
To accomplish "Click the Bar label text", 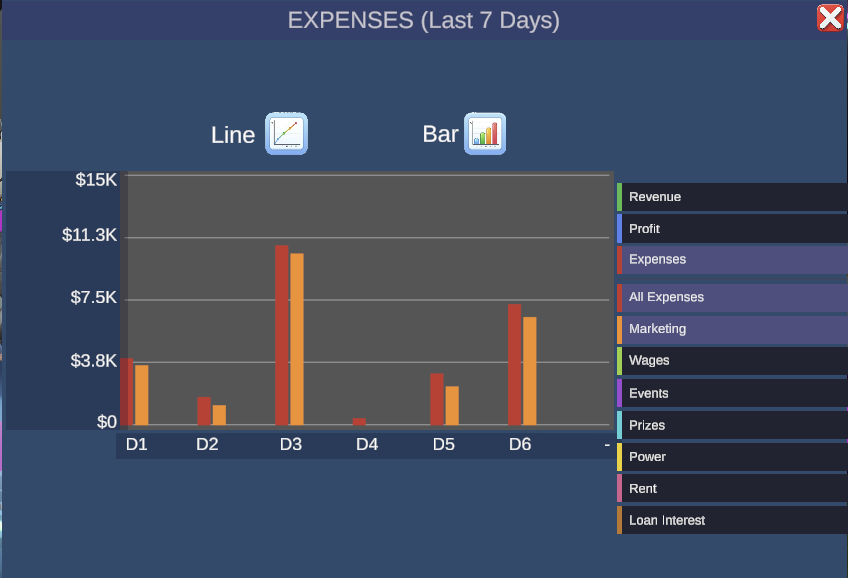I will pyautogui.click(x=440, y=134).
